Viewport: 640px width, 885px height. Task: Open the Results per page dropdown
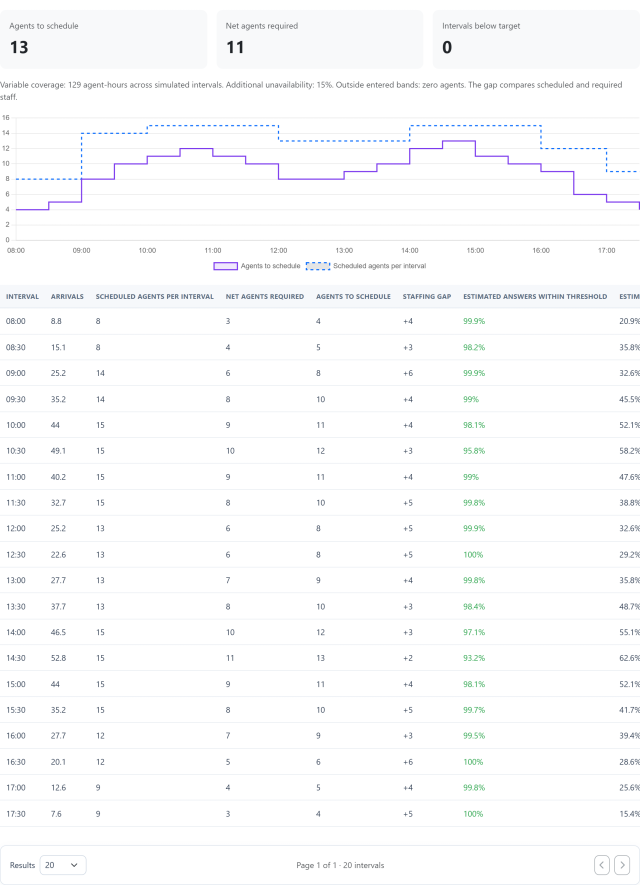pos(63,865)
